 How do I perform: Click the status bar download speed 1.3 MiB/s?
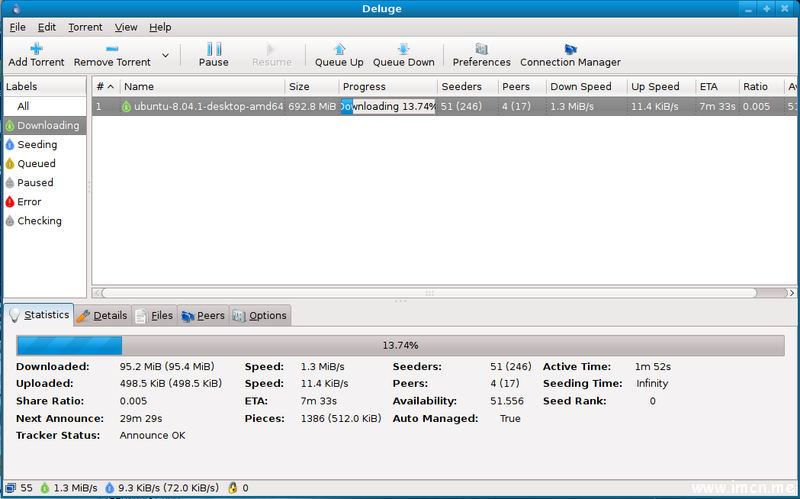(69, 488)
